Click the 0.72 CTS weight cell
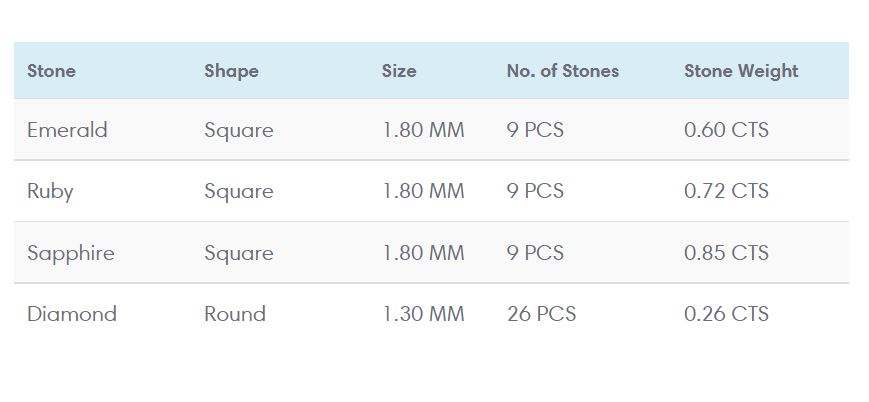 coord(726,191)
